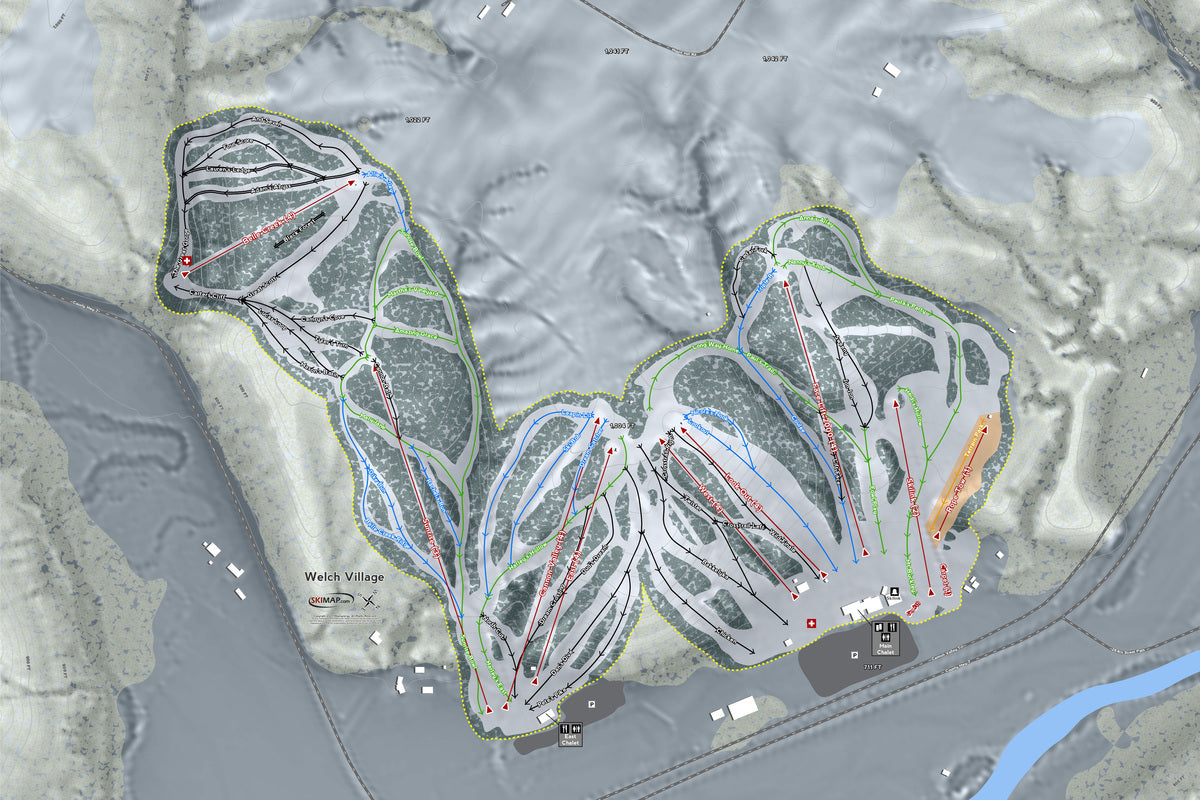Screen dimensions: 1200x800
Task: Click the Main Chalet label
Action: click(x=886, y=648)
